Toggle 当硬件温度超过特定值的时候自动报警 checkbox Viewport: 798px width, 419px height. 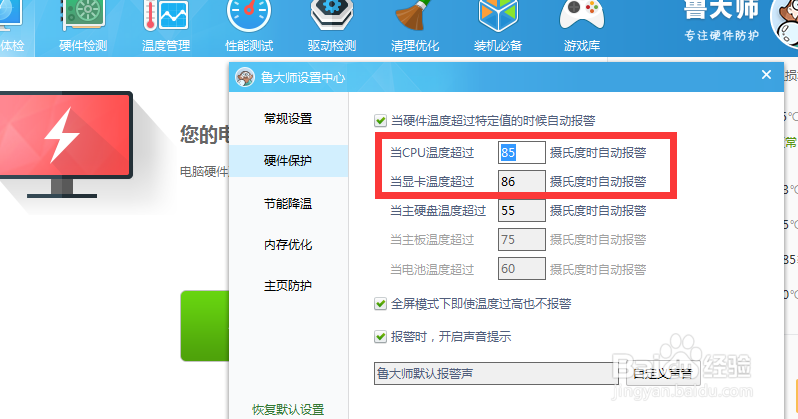380,121
